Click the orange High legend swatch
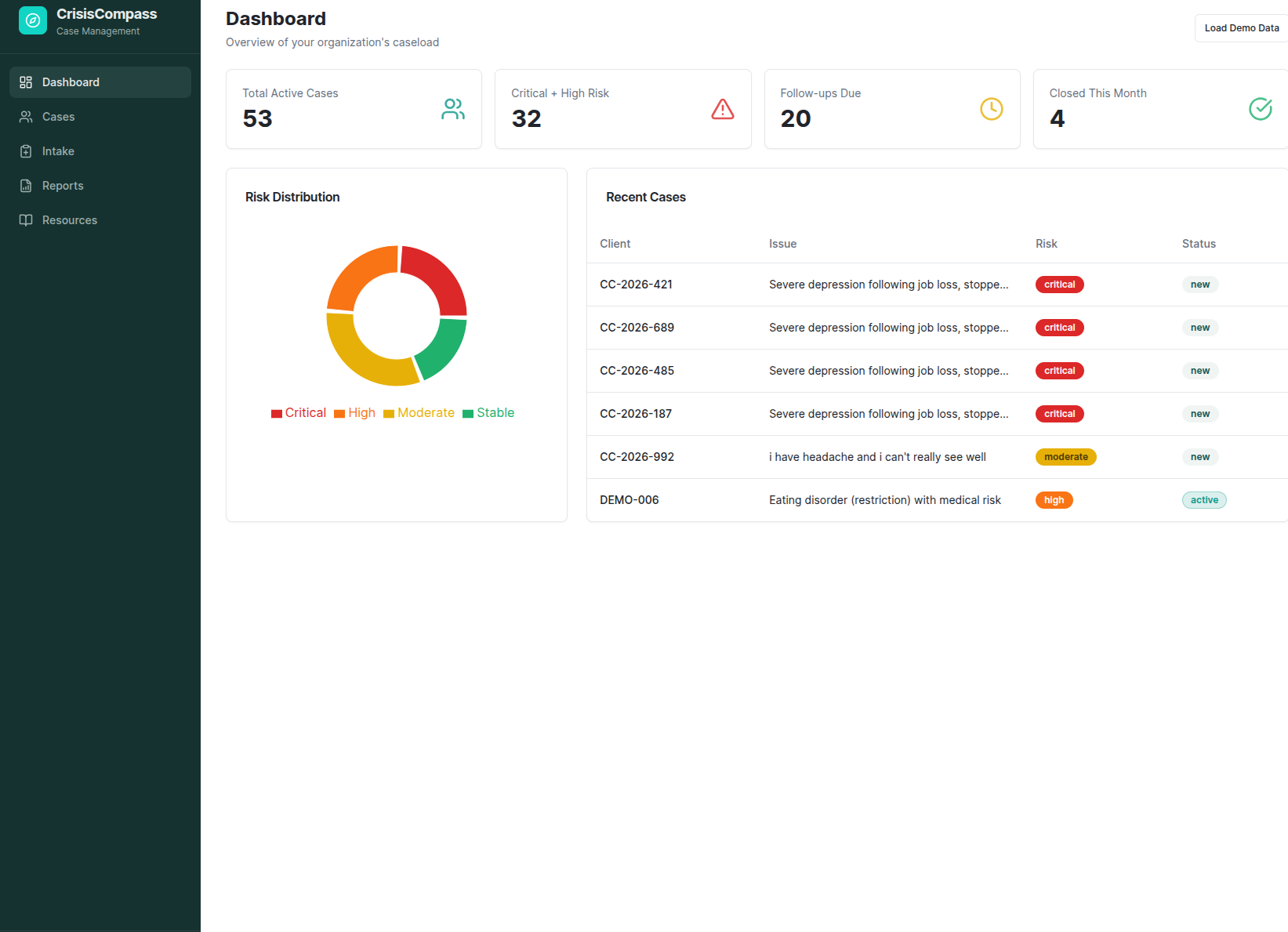Screen dimensions: 1288x932 click(339, 414)
